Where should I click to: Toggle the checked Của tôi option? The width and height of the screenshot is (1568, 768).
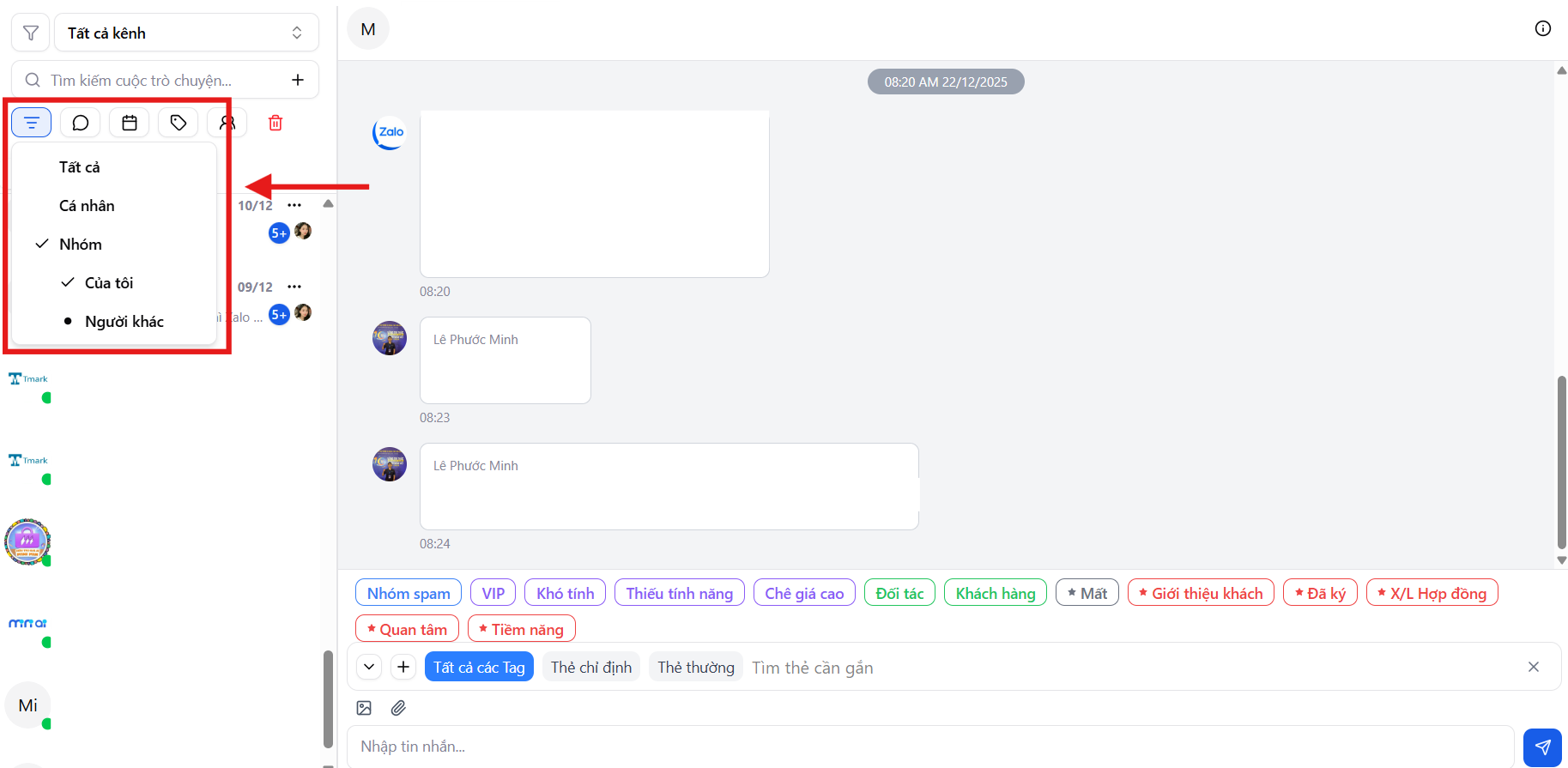[108, 283]
